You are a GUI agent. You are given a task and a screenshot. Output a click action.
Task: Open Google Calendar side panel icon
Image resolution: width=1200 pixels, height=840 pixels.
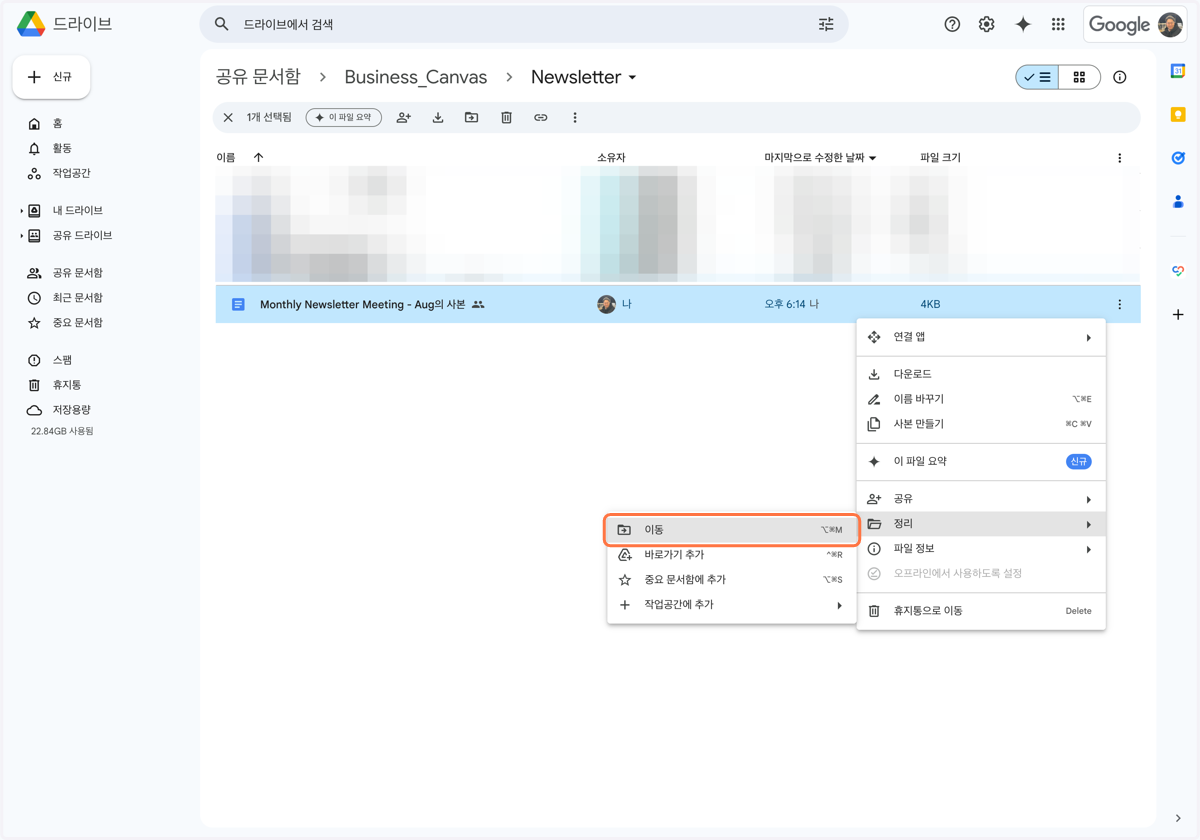(x=1178, y=71)
